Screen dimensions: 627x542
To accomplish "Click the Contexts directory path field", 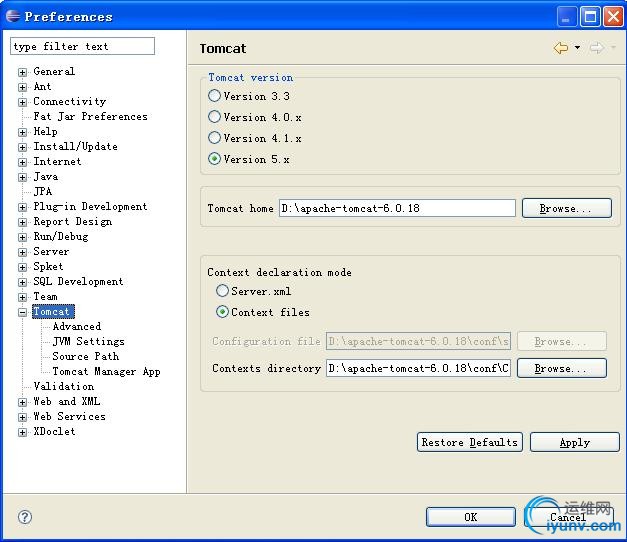I will coord(418,368).
